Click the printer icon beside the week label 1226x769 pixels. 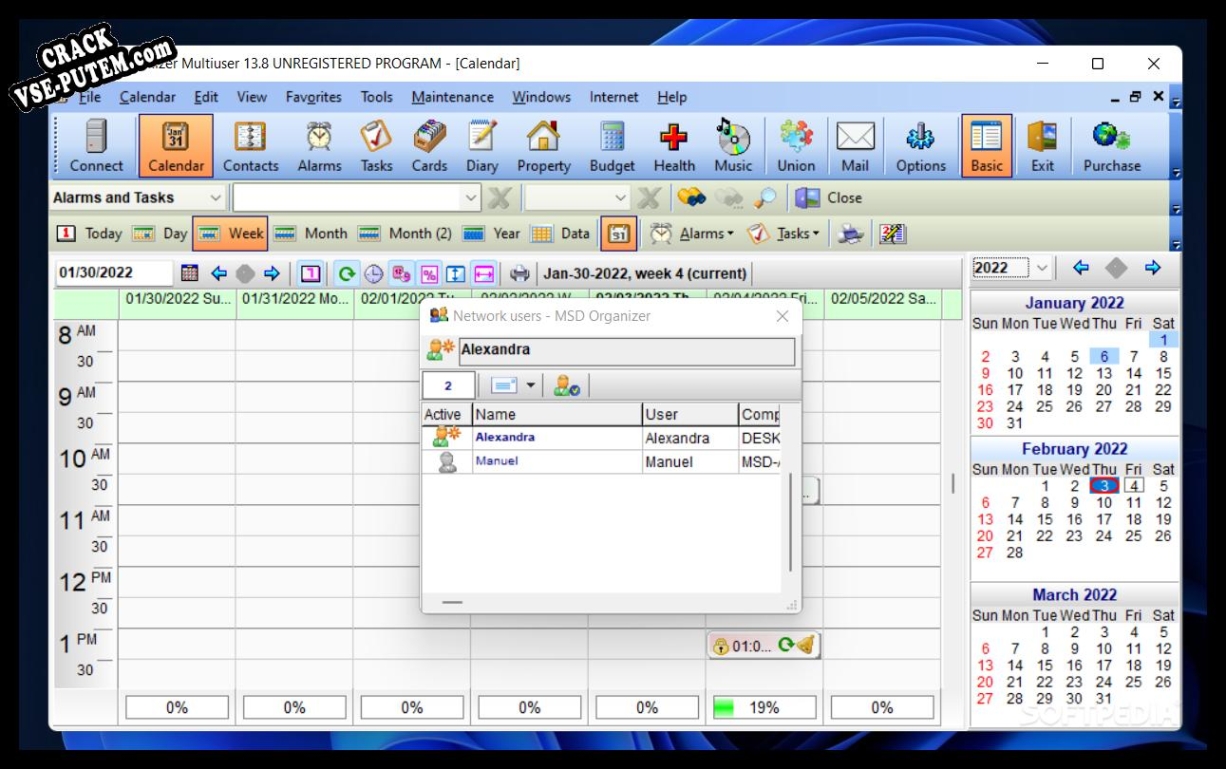click(x=520, y=273)
